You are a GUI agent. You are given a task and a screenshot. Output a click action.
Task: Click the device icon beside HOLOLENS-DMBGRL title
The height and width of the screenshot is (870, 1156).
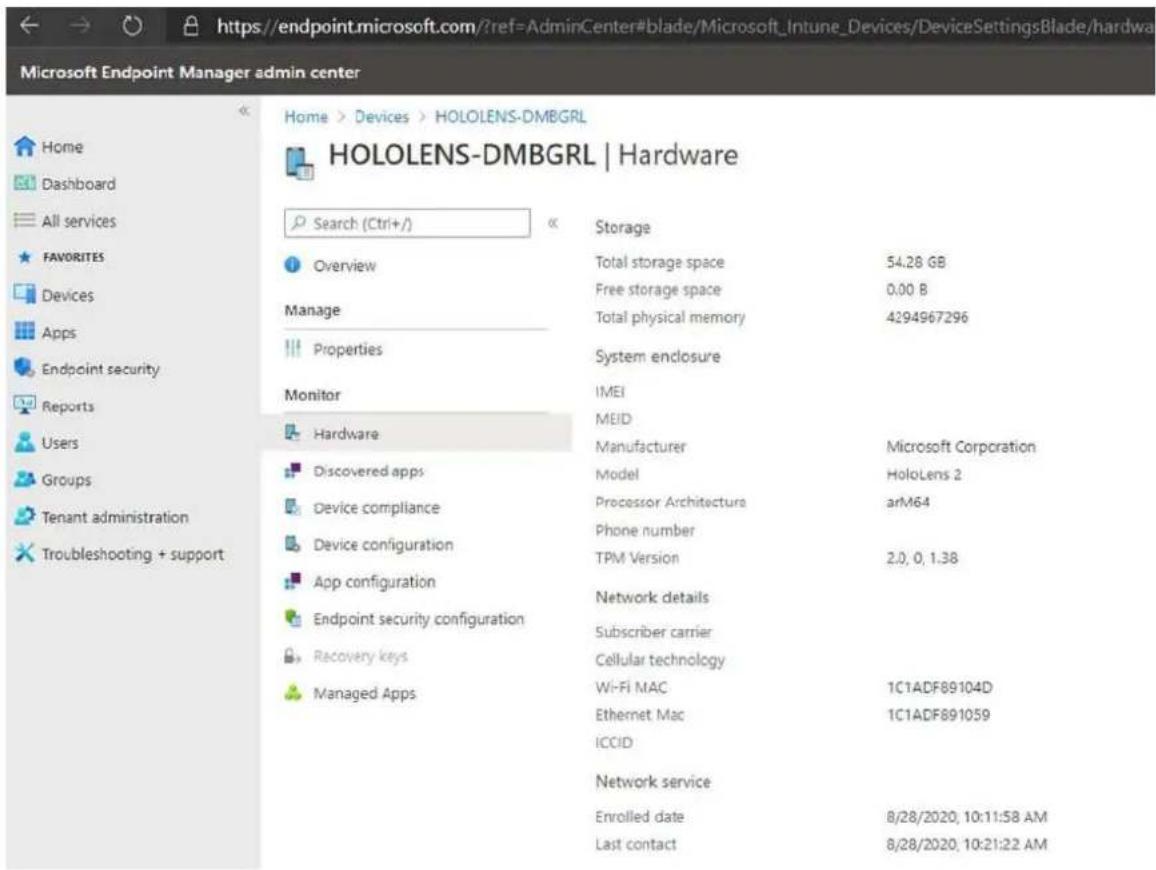click(x=299, y=162)
